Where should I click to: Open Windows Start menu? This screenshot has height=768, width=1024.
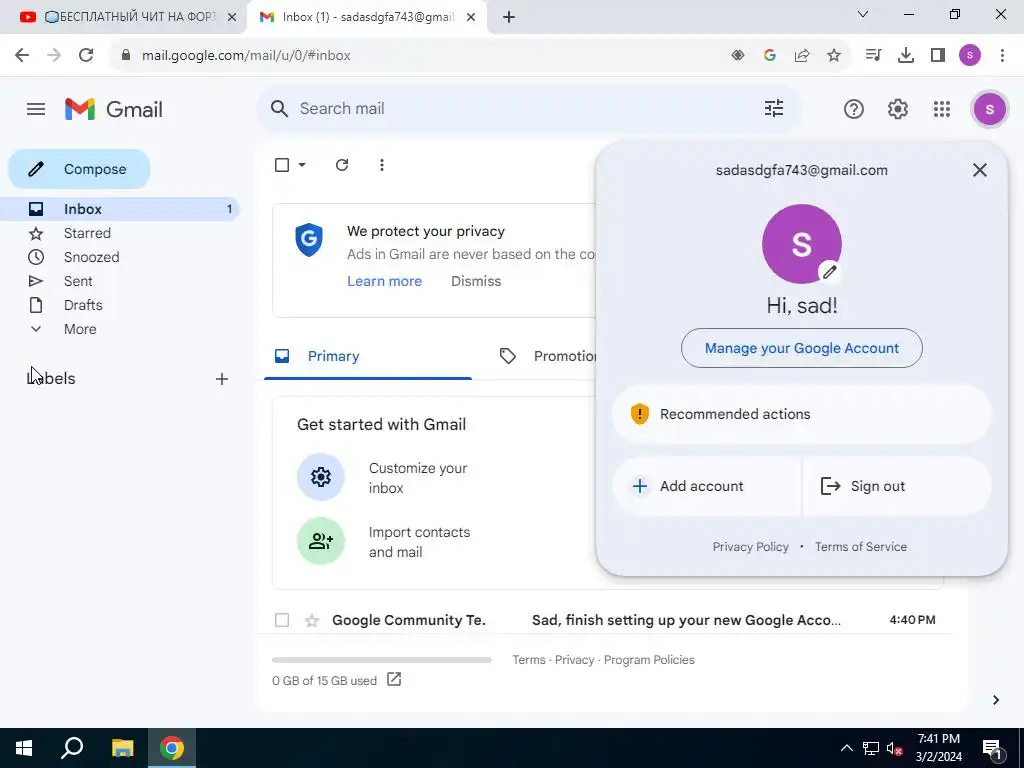pyautogui.click(x=24, y=748)
